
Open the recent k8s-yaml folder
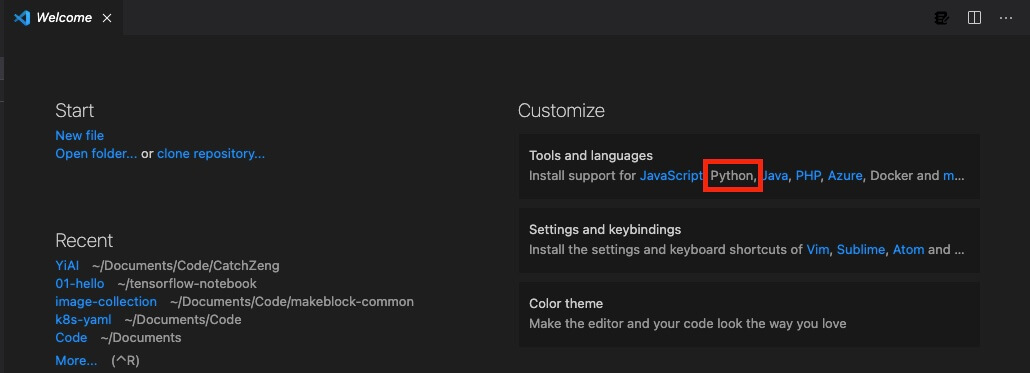tap(83, 320)
